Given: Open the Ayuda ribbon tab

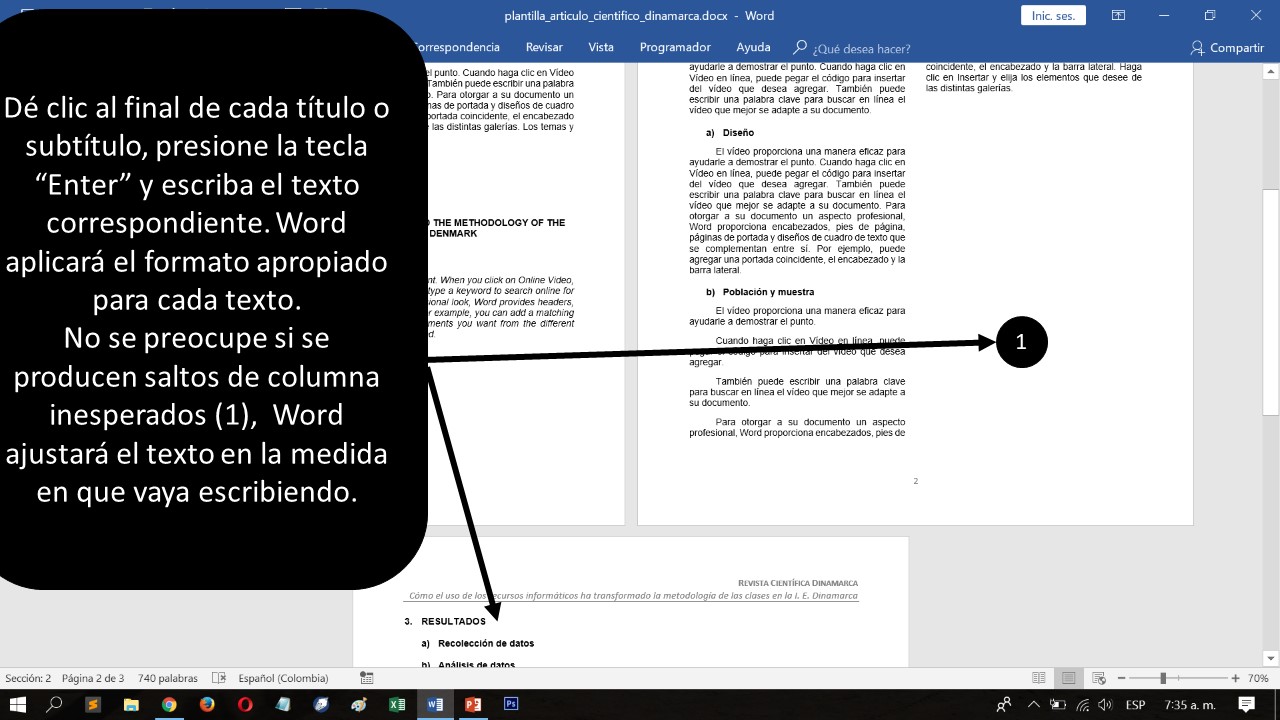Looking at the screenshot, I should (x=753, y=47).
